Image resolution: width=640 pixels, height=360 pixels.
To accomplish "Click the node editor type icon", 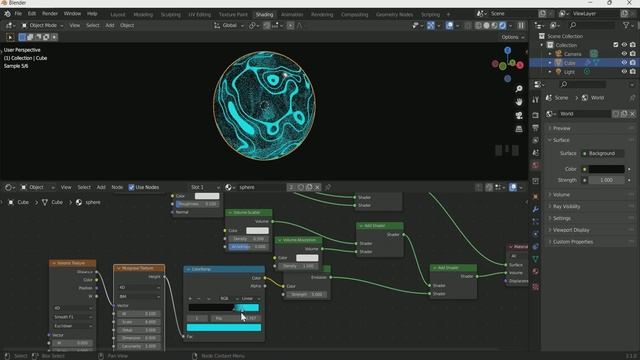I will coord(9,187).
